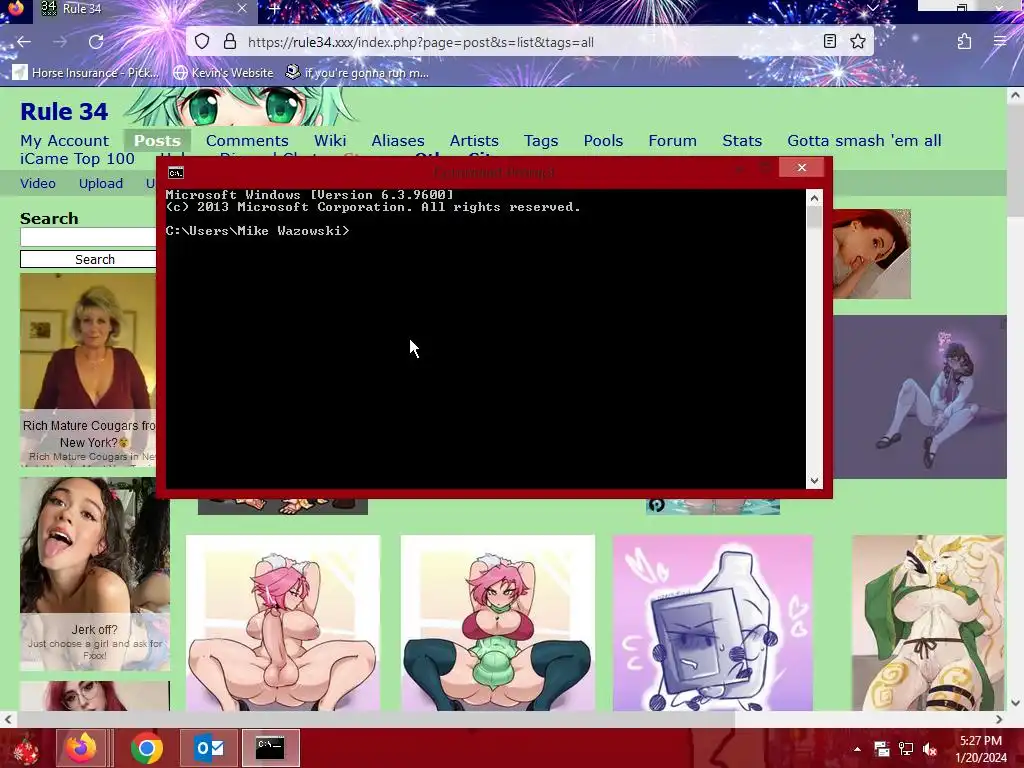Open the Start button on taskbar
Image resolution: width=1024 pixels, height=768 pixels.
[x=26, y=748]
